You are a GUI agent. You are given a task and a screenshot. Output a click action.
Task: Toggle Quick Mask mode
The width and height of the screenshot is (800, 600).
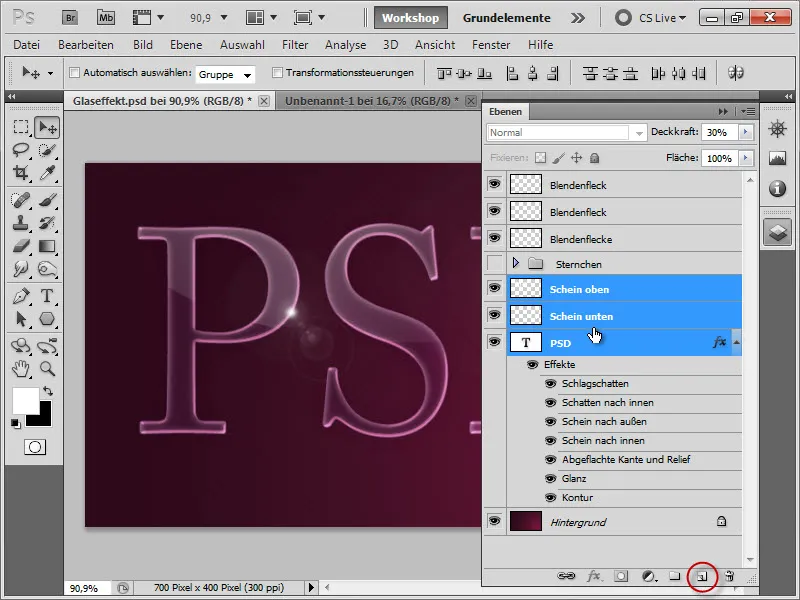(35, 447)
